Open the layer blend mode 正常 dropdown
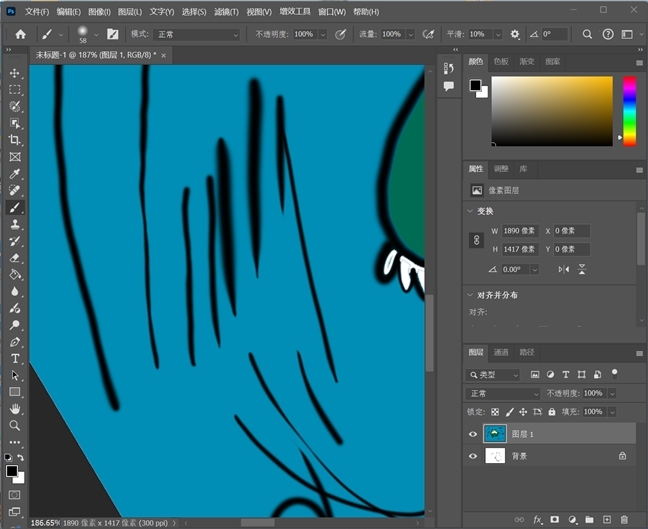The height and width of the screenshot is (529, 648). (503, 393)
